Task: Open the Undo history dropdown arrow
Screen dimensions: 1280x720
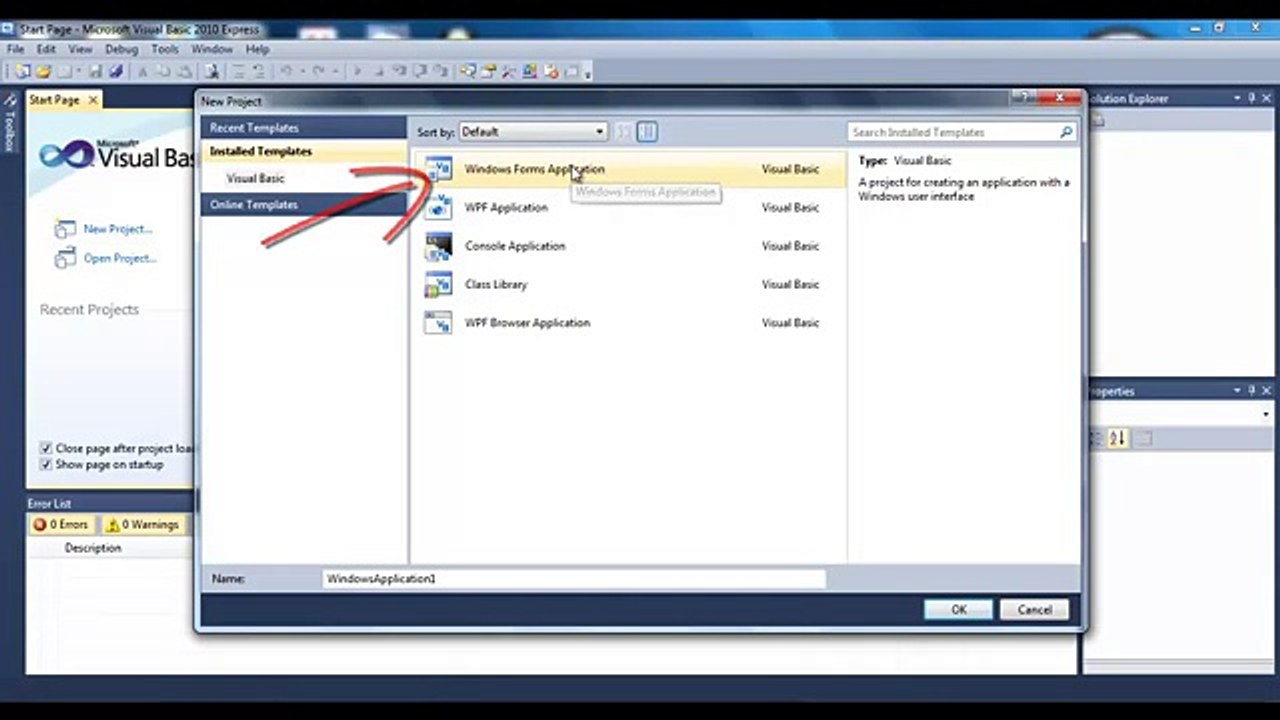Action: pyautogui.click(x=302, y=71)
